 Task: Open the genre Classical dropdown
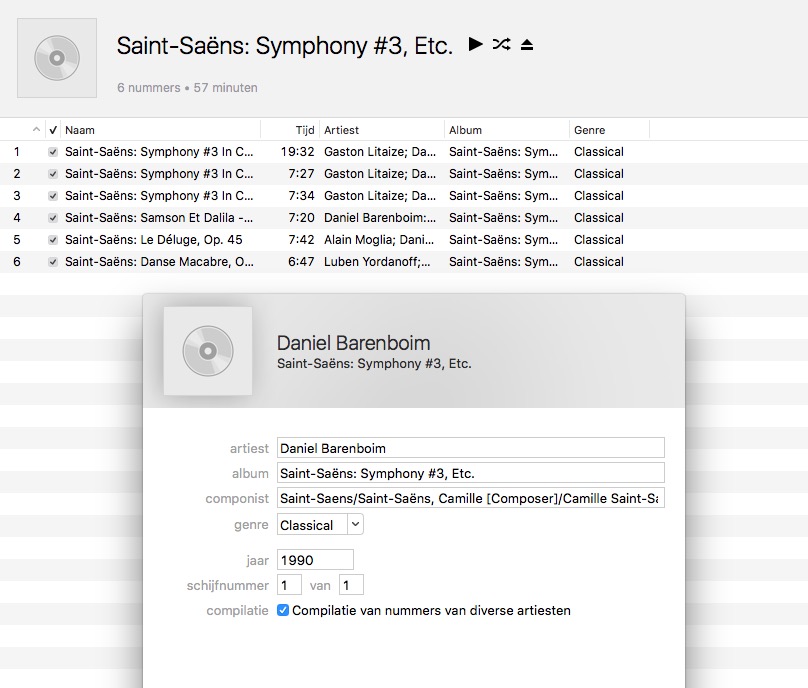click(355, 525)
